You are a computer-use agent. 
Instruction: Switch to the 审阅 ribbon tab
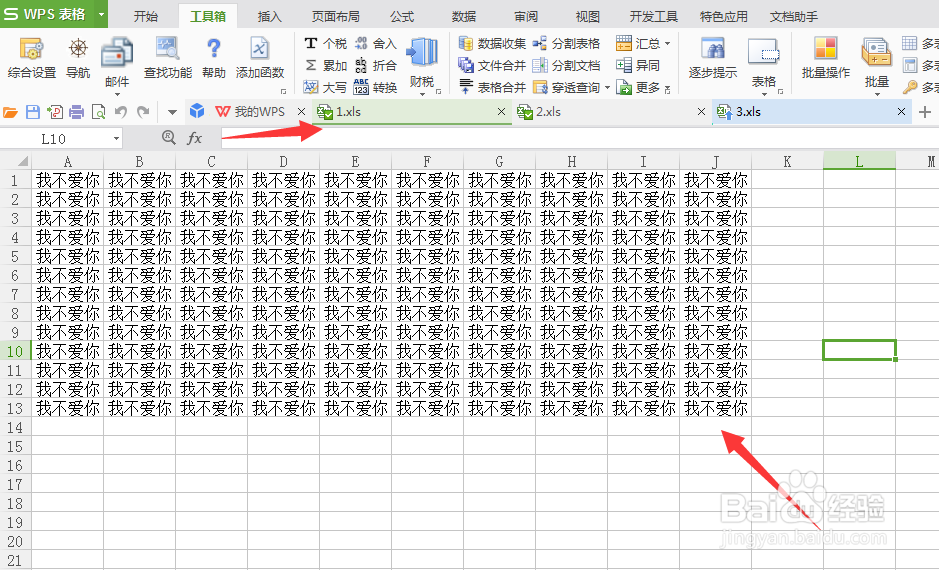click(526, 16)
